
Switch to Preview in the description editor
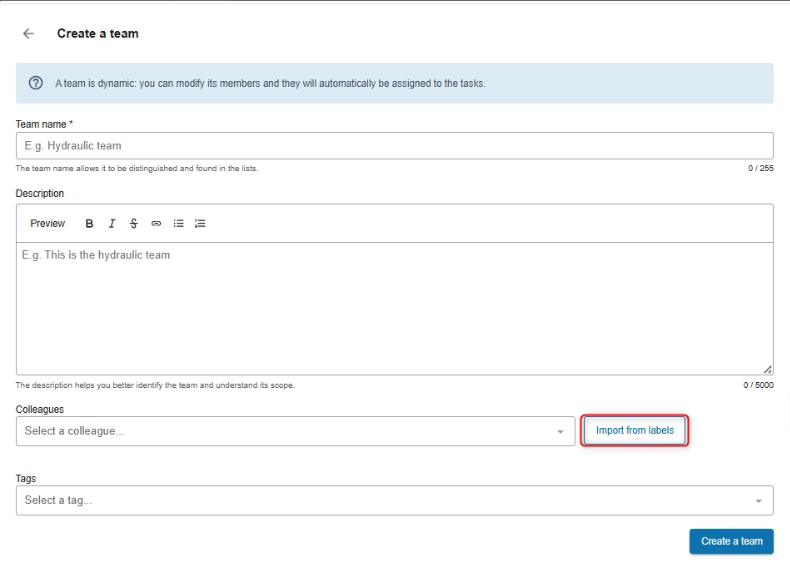tap(47, 223)
